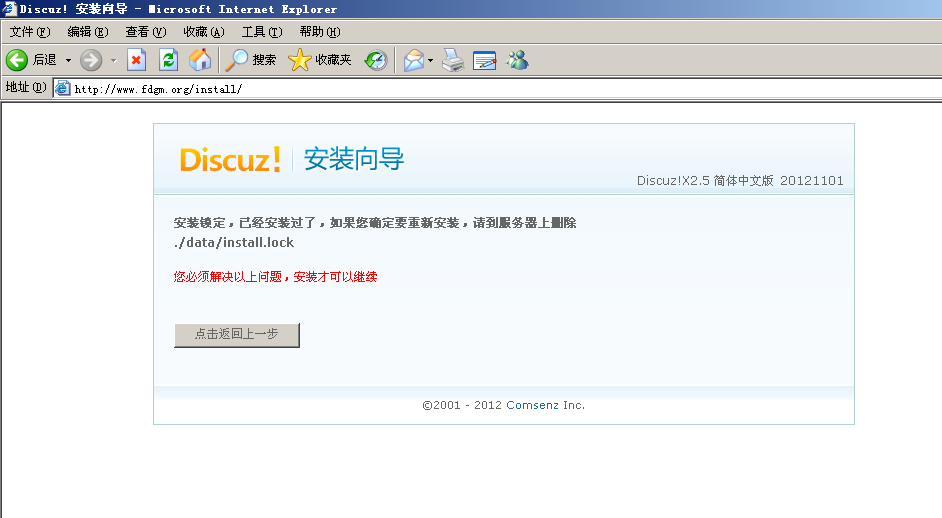Click the IE icon in title bar
This screenshot has width=942, height=518.
pos(9,8)
